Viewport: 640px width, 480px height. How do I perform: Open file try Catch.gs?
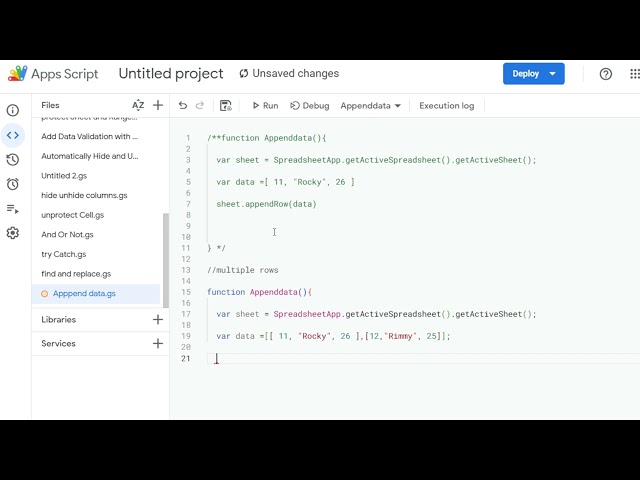[64, 254]
